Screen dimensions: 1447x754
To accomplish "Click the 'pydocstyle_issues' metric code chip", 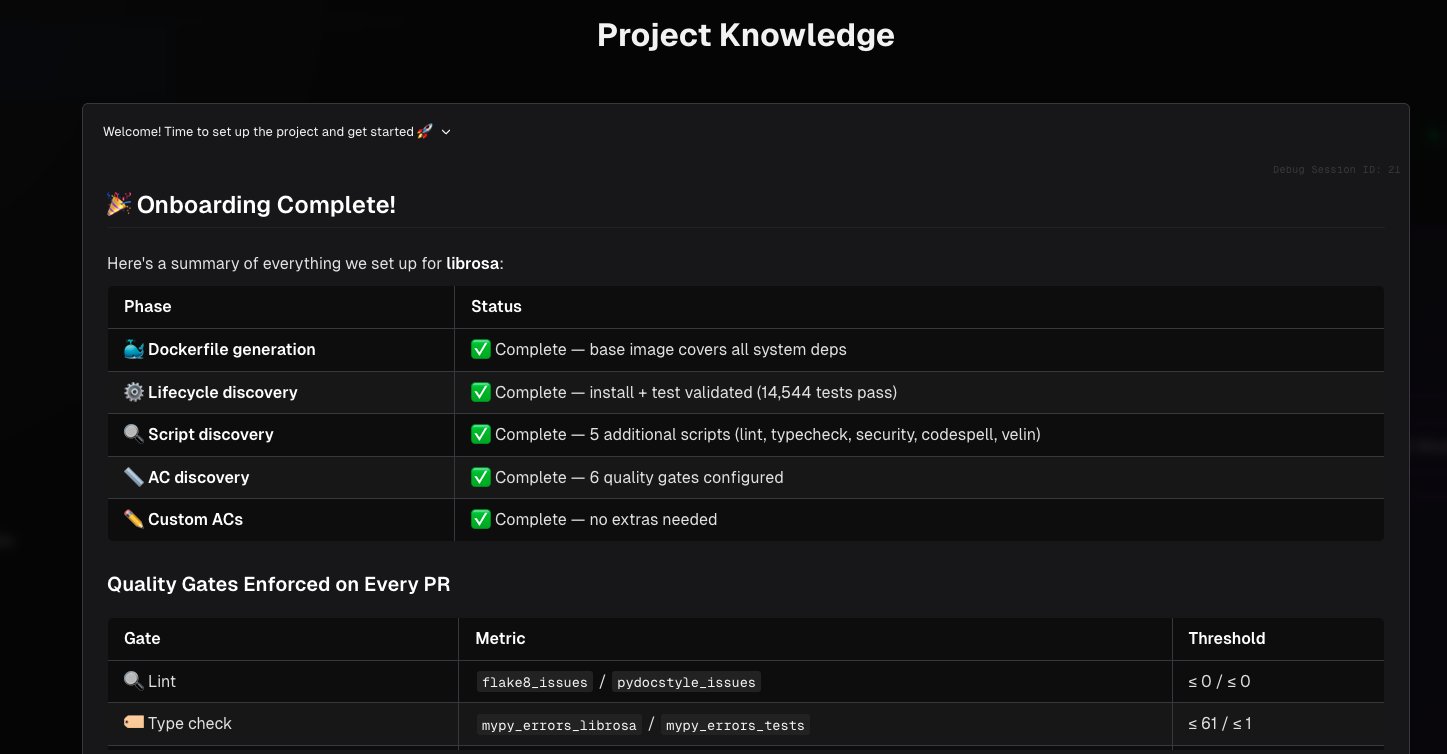I will point(686,683).
